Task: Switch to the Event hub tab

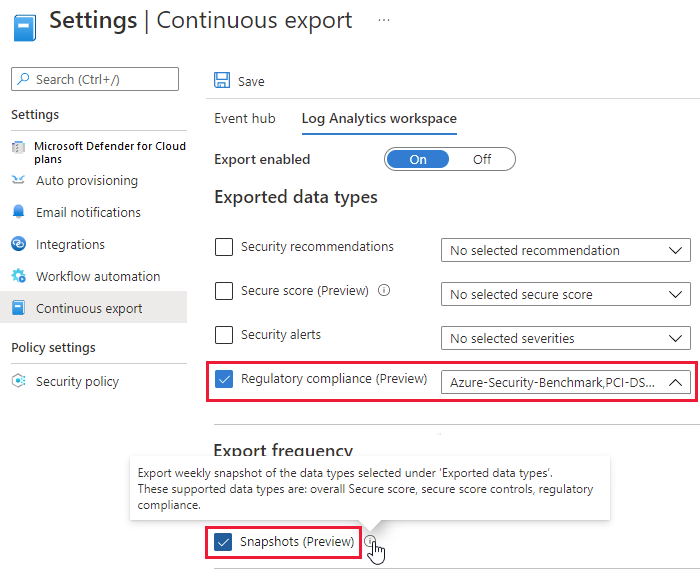Action: [244, 118]
